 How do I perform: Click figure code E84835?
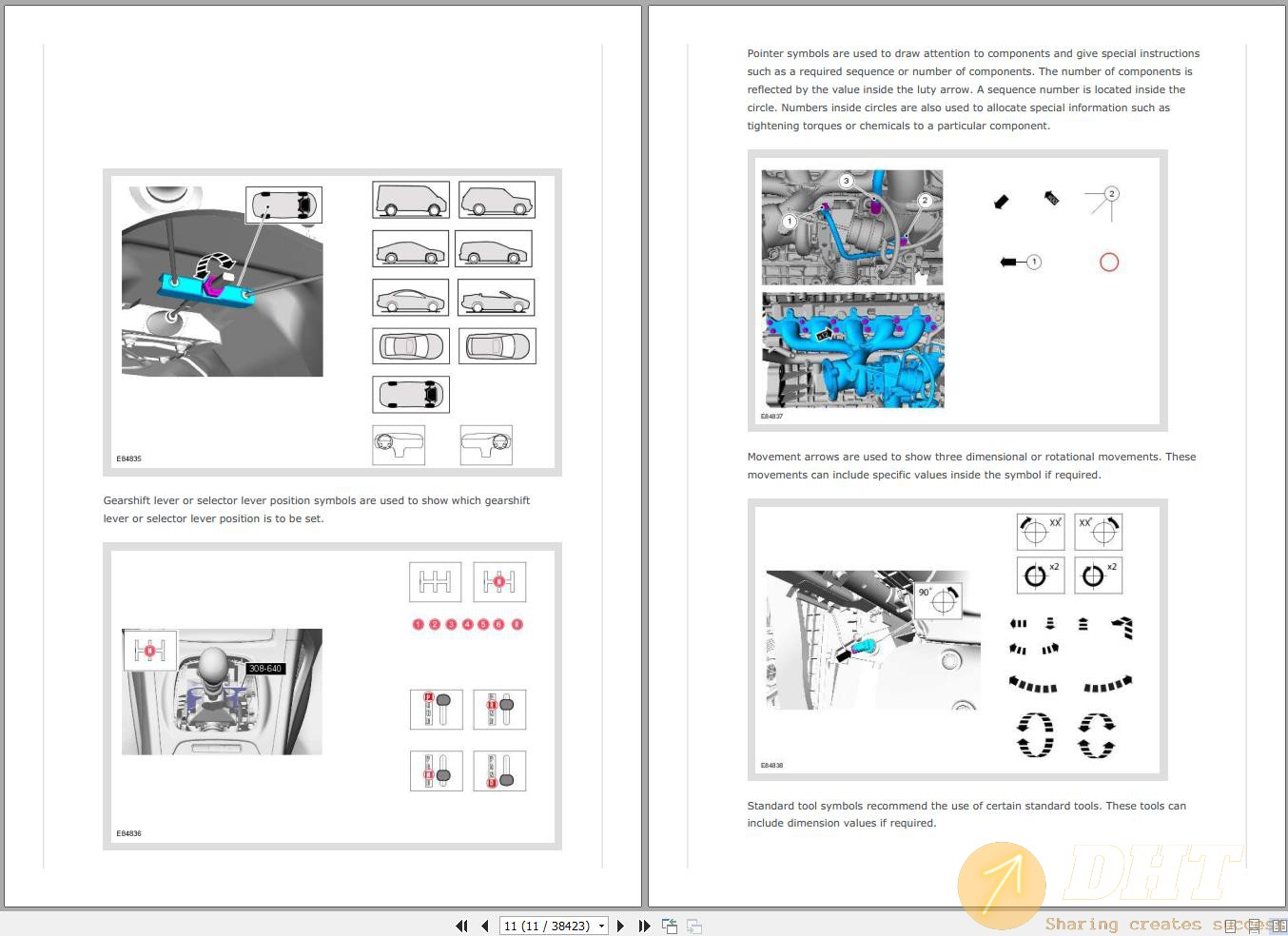point(128,458)
